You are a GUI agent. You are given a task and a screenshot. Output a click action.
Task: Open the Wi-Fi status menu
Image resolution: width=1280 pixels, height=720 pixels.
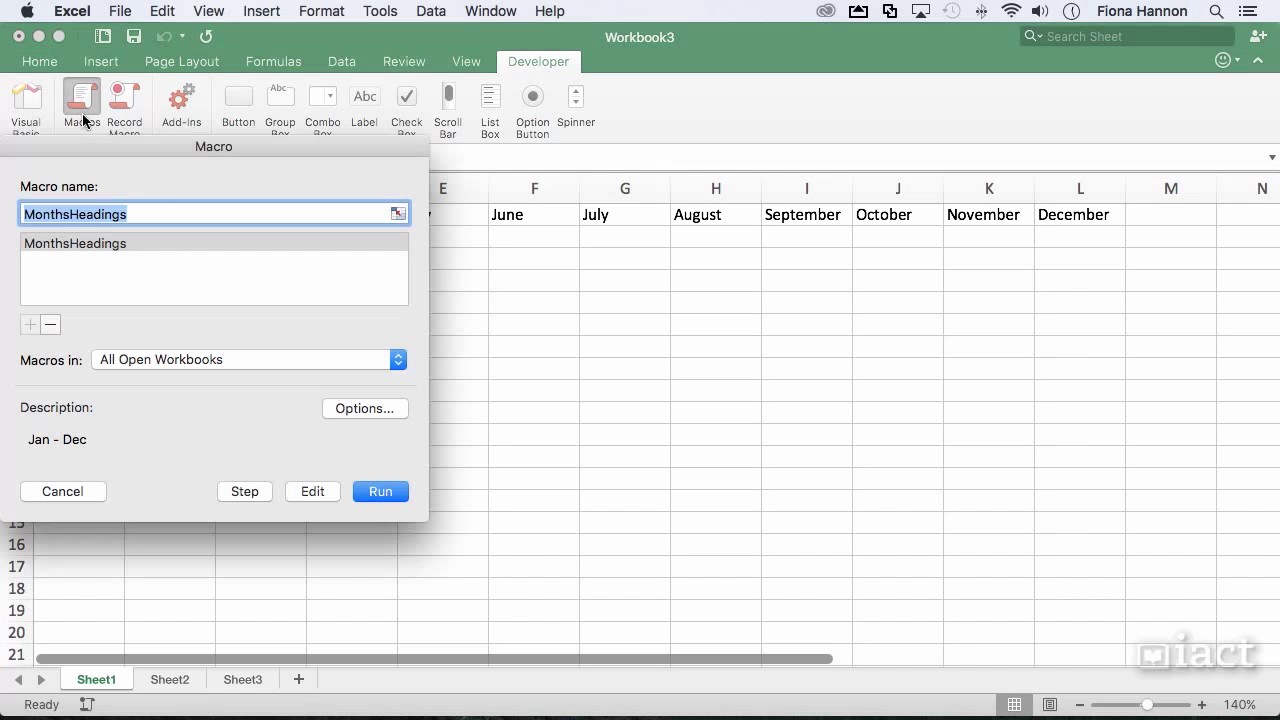1011,11
